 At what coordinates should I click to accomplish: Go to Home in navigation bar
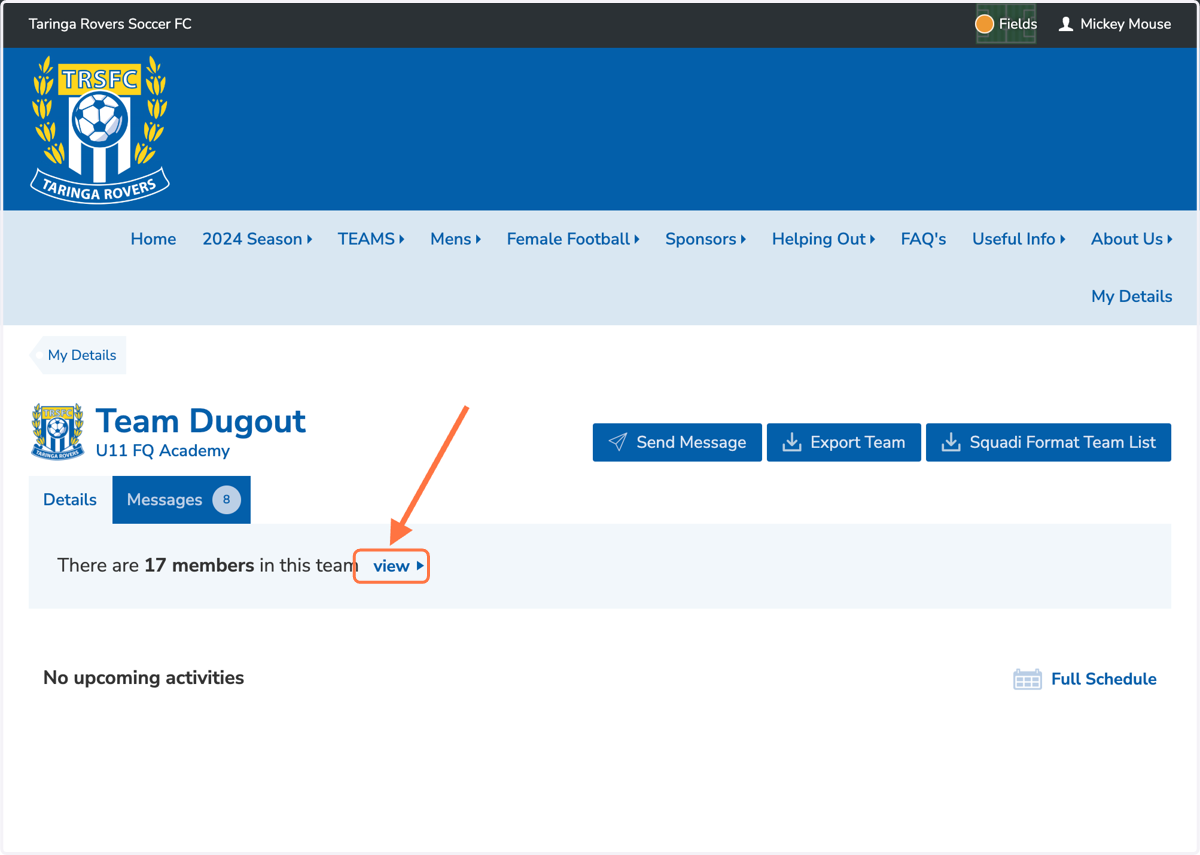tap(153, 239)
